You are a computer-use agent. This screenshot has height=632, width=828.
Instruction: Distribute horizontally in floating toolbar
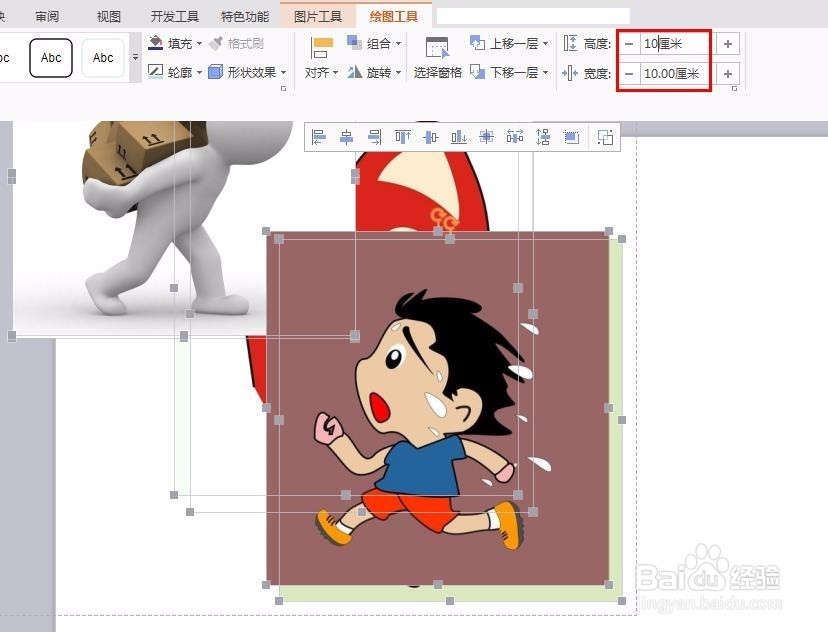[515, 137]
